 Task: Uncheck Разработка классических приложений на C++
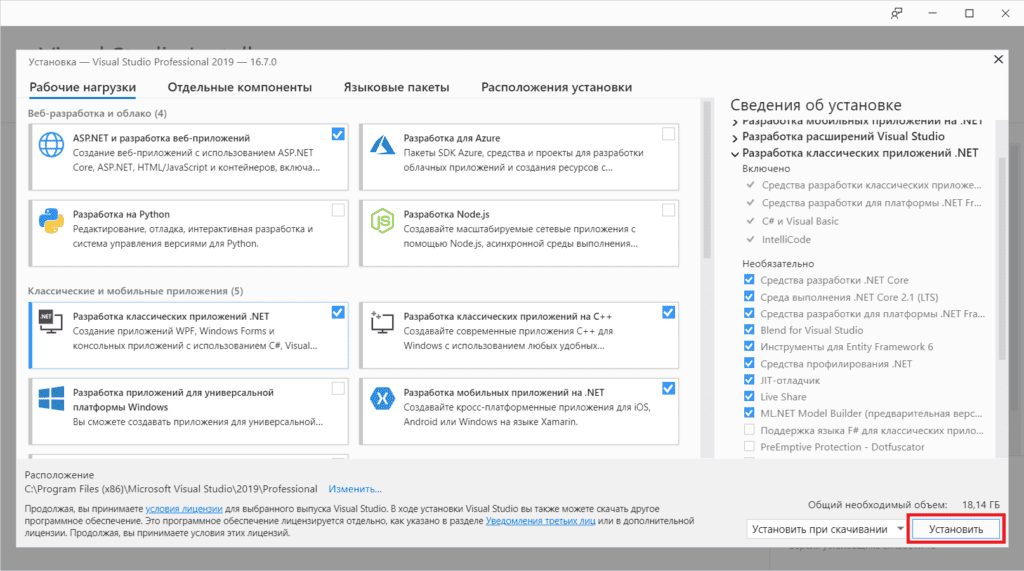(668, 312)
